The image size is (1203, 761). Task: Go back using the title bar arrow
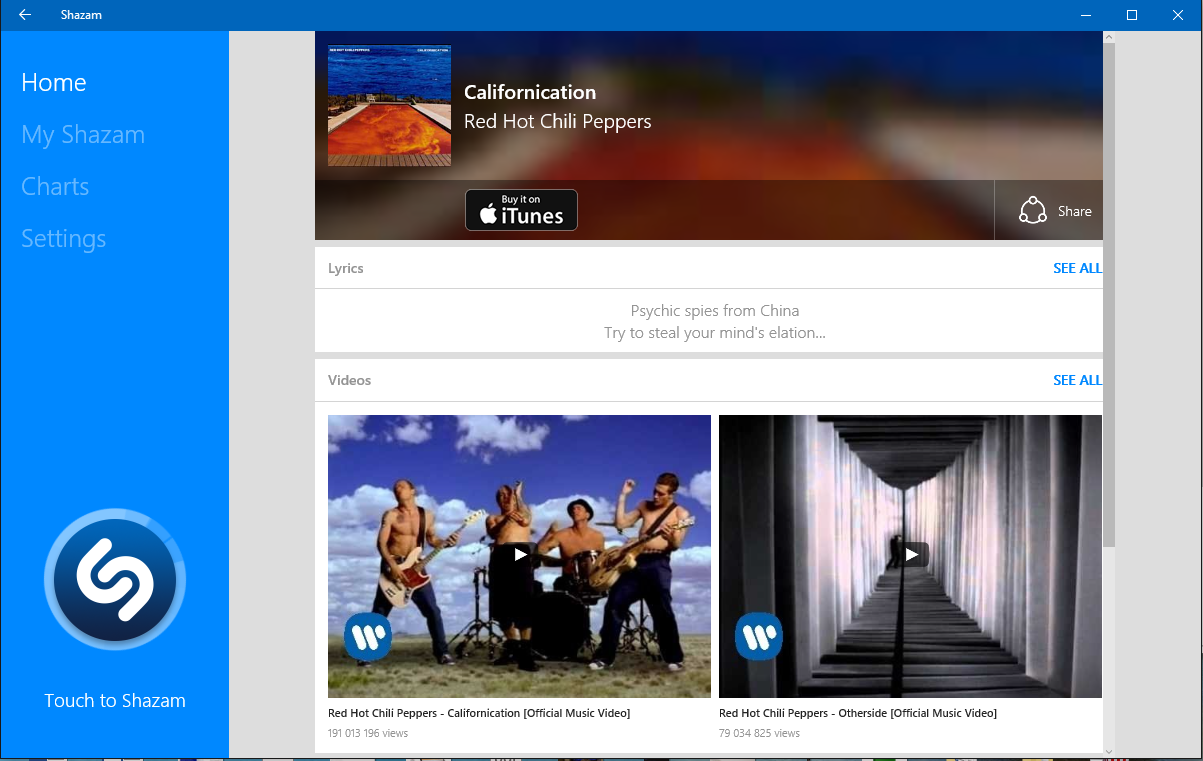pos(25,15)
